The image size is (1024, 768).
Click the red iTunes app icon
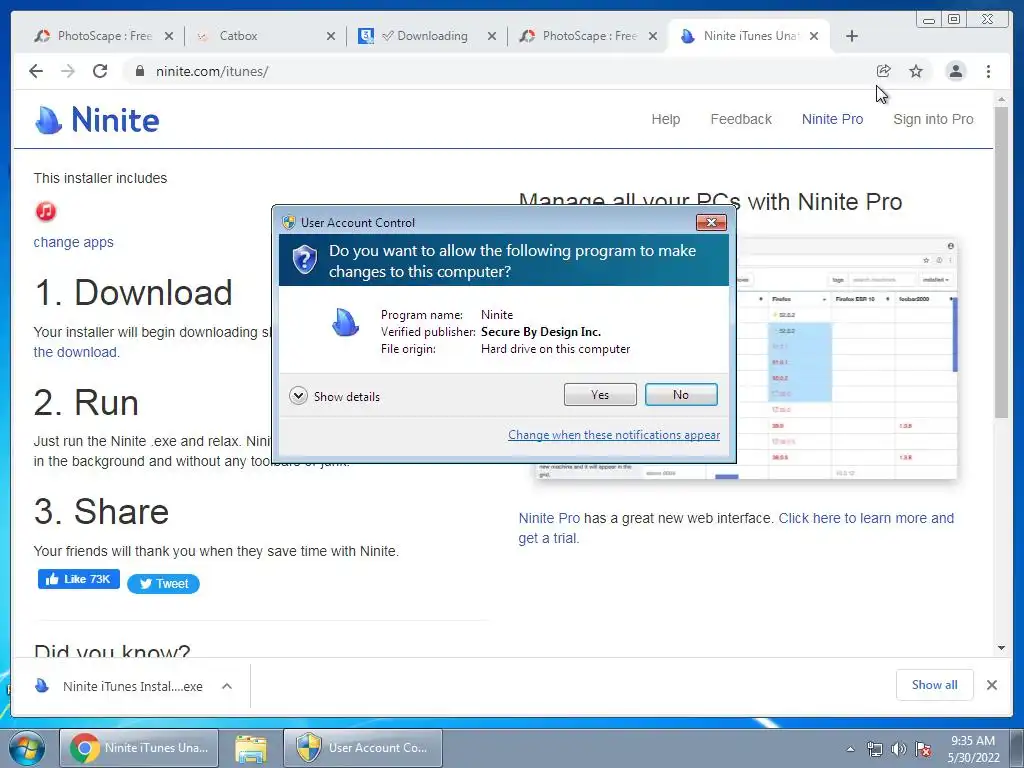[46, 211]
